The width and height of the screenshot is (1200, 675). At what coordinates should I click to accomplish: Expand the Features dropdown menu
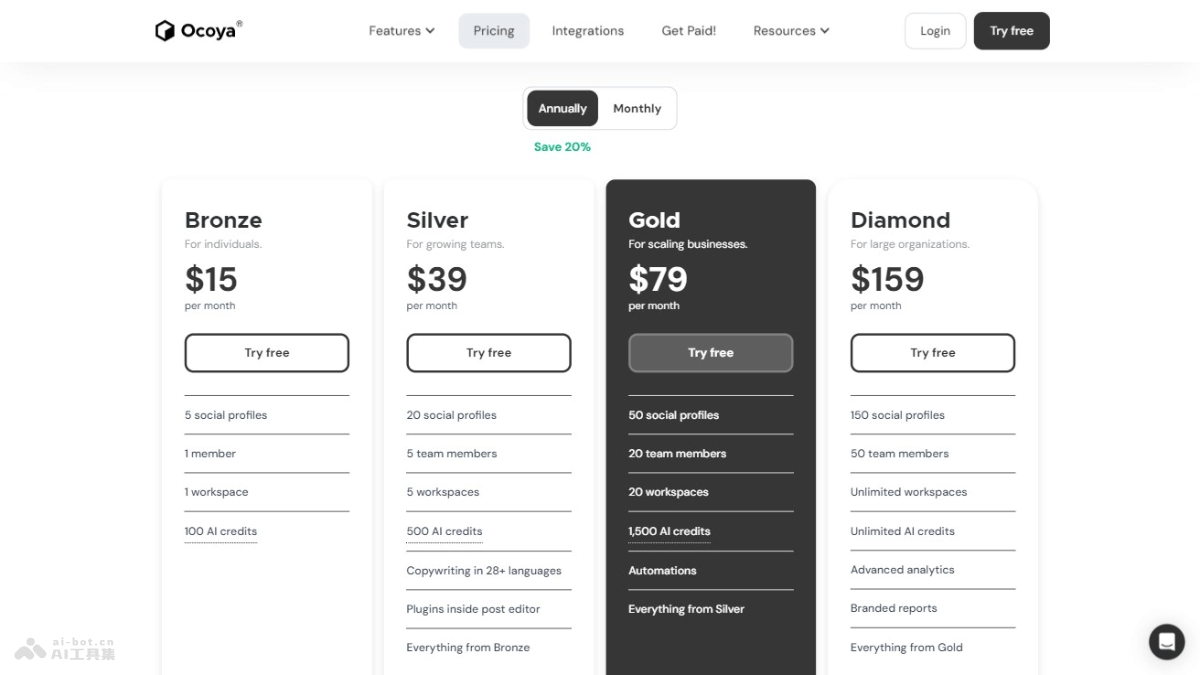pos(401,31)
